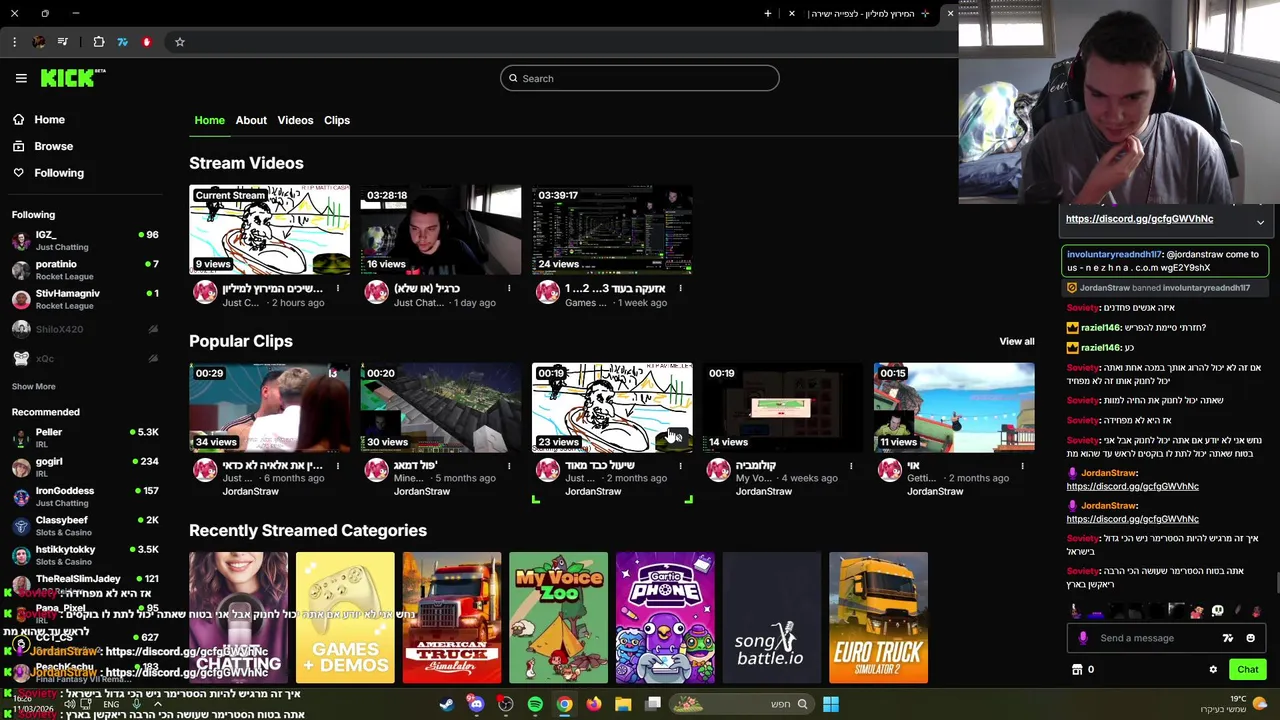Select the channel Home tab
Screen dimensions: 1280x720
pos(209,120)
